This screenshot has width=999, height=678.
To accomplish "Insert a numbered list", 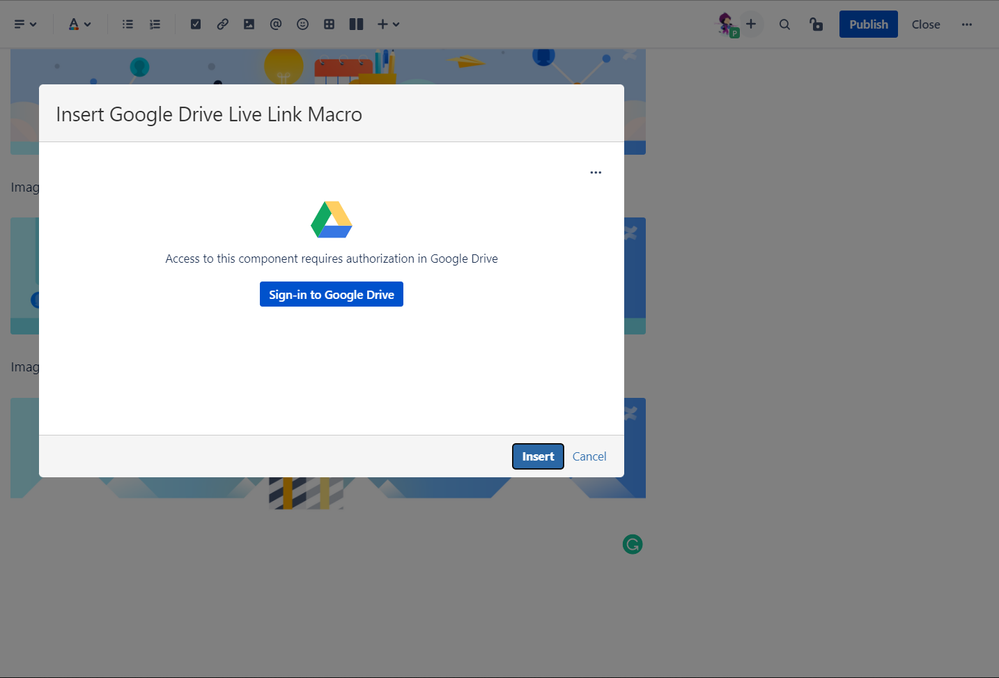I will pos(155,24).
